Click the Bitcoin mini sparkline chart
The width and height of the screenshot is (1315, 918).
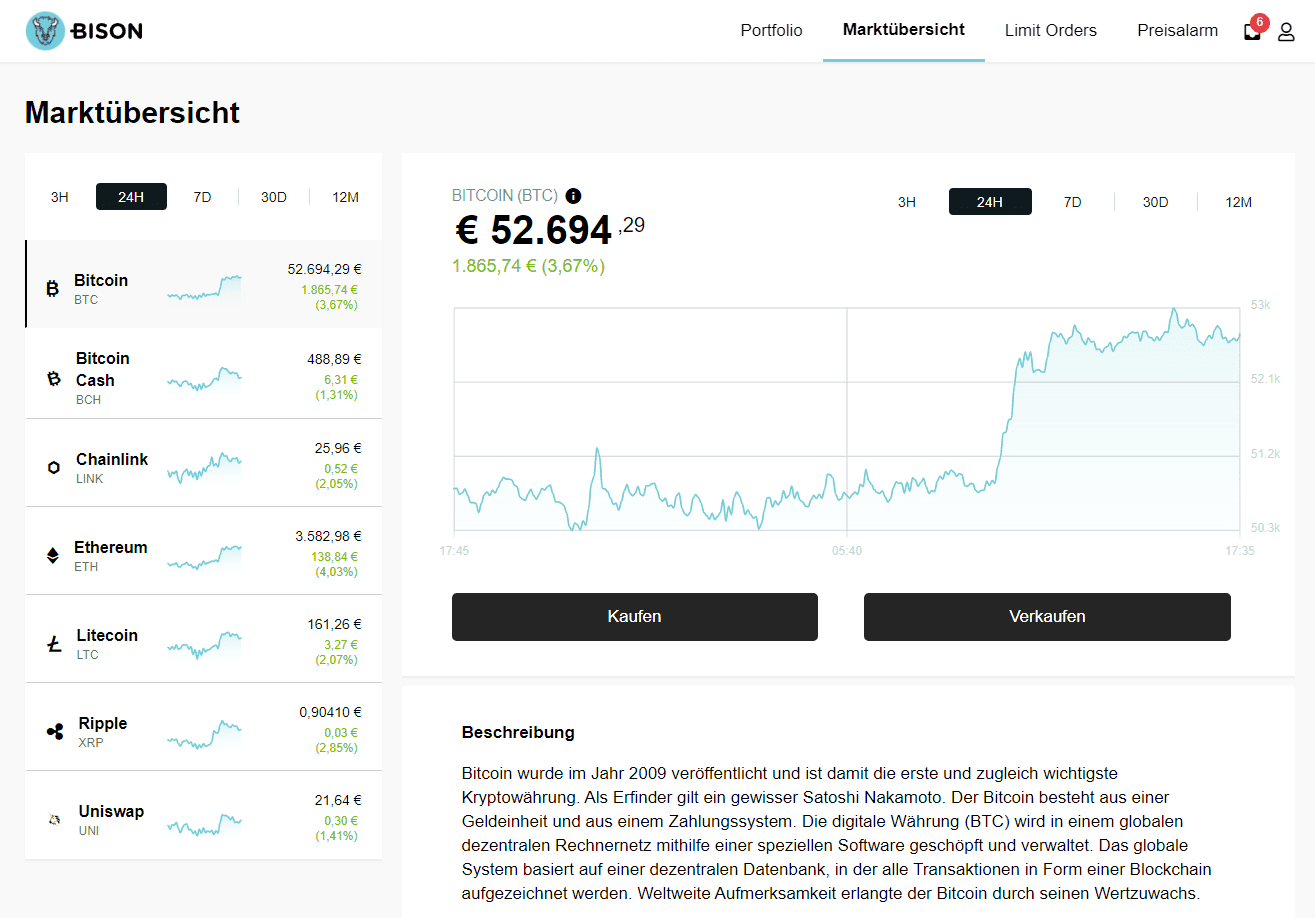click(x=205, y=288)
